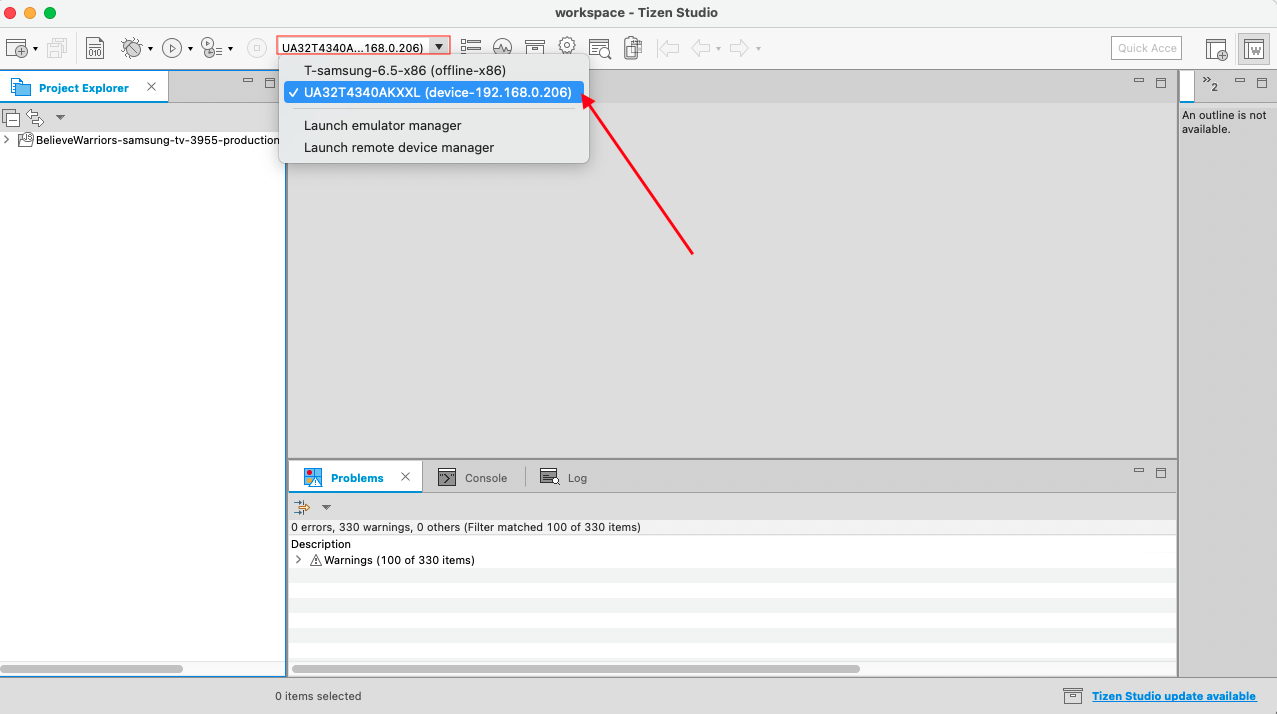Expand the BelieveWarriors-samsung-tv-3955-production project

tap(7, 140)
